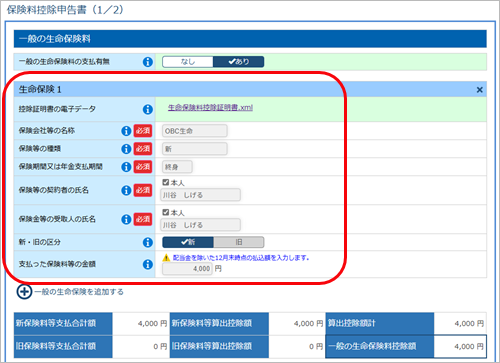Click 必須 badge for 保険等の契約者の氏名
The height and width of the screenshot is (363, 500).
pyautogui.click(x=143, y=190)
